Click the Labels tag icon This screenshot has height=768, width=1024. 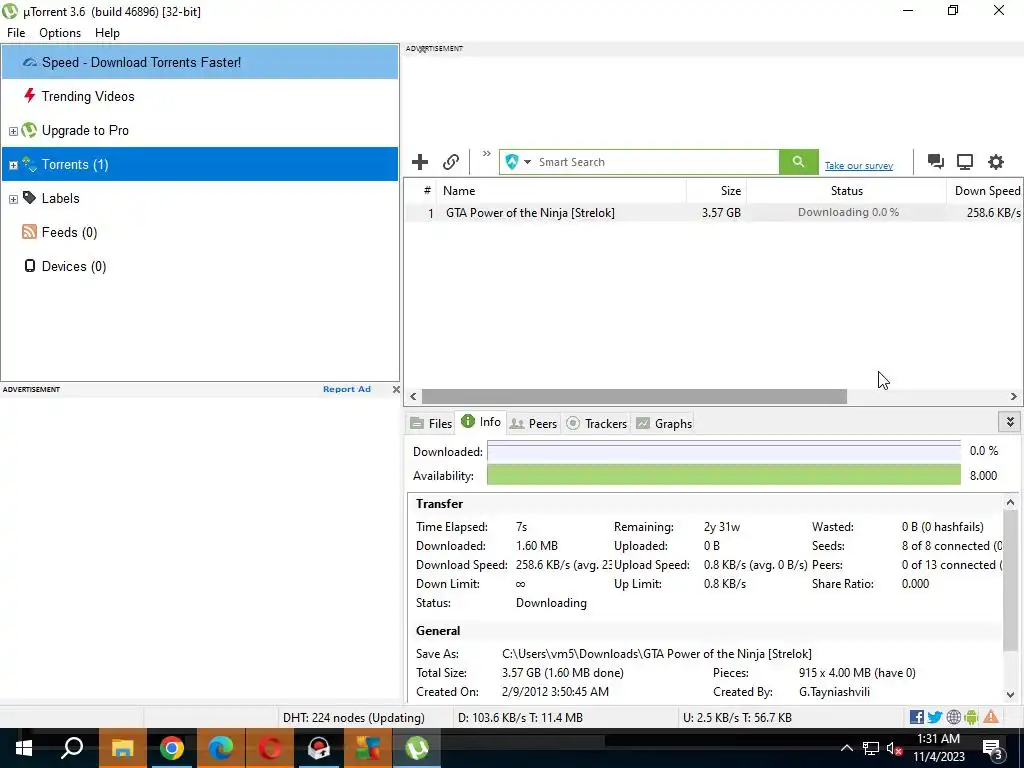point(29,197)
